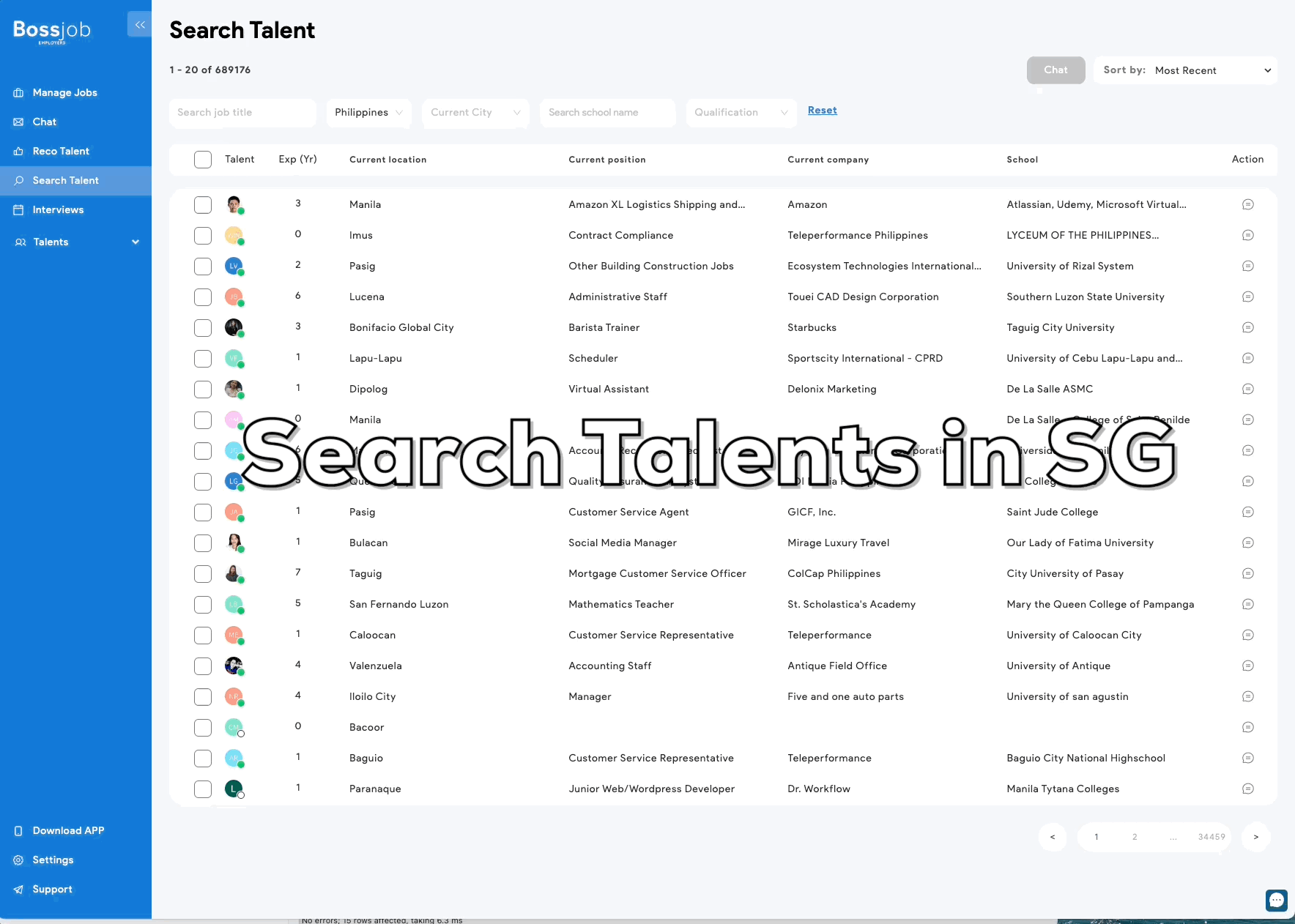Tick checkbox for Taguig talent
Screen dimensions: 1295x924
(x=203, y=574)
